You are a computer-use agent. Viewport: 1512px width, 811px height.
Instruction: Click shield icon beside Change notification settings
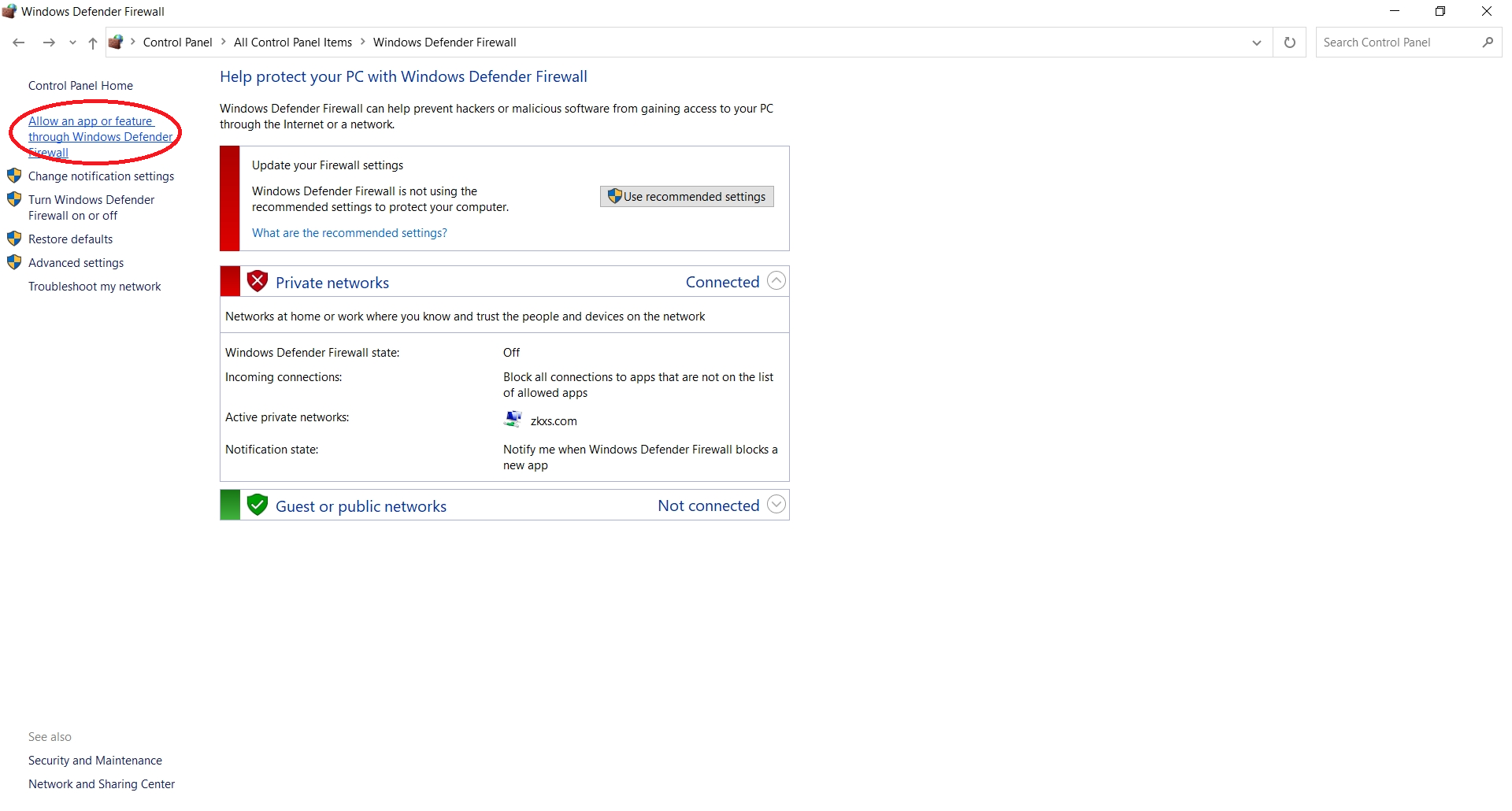point(14,176)
